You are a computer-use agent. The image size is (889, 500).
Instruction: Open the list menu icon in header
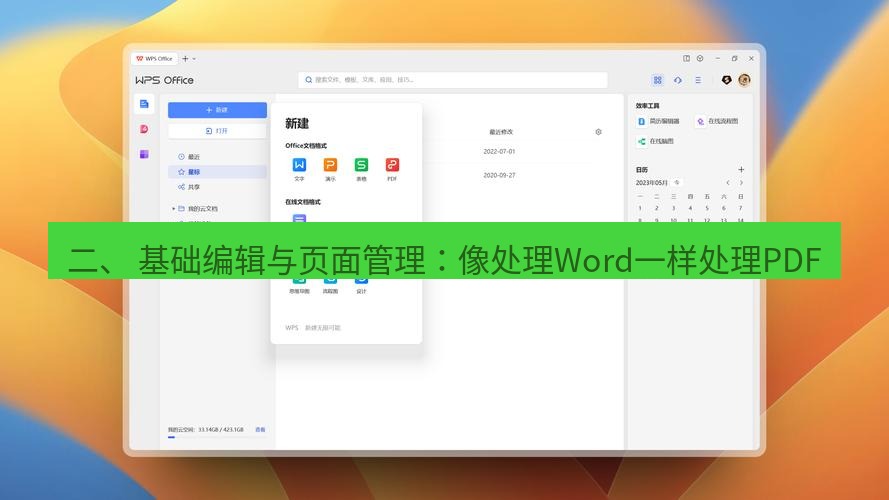point(698,80)
